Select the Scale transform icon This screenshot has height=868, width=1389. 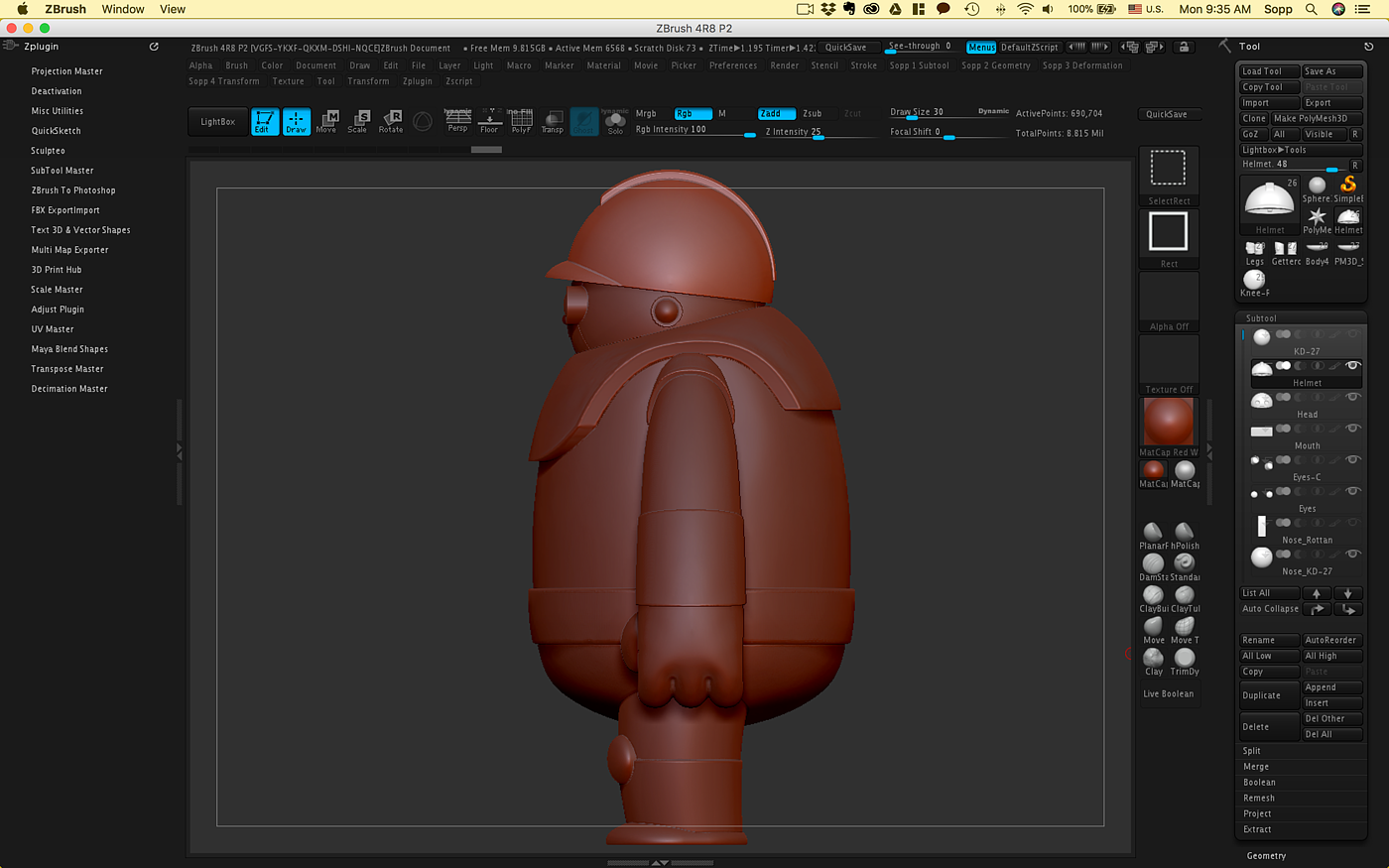pyautogui.click(x=357, y=121)
